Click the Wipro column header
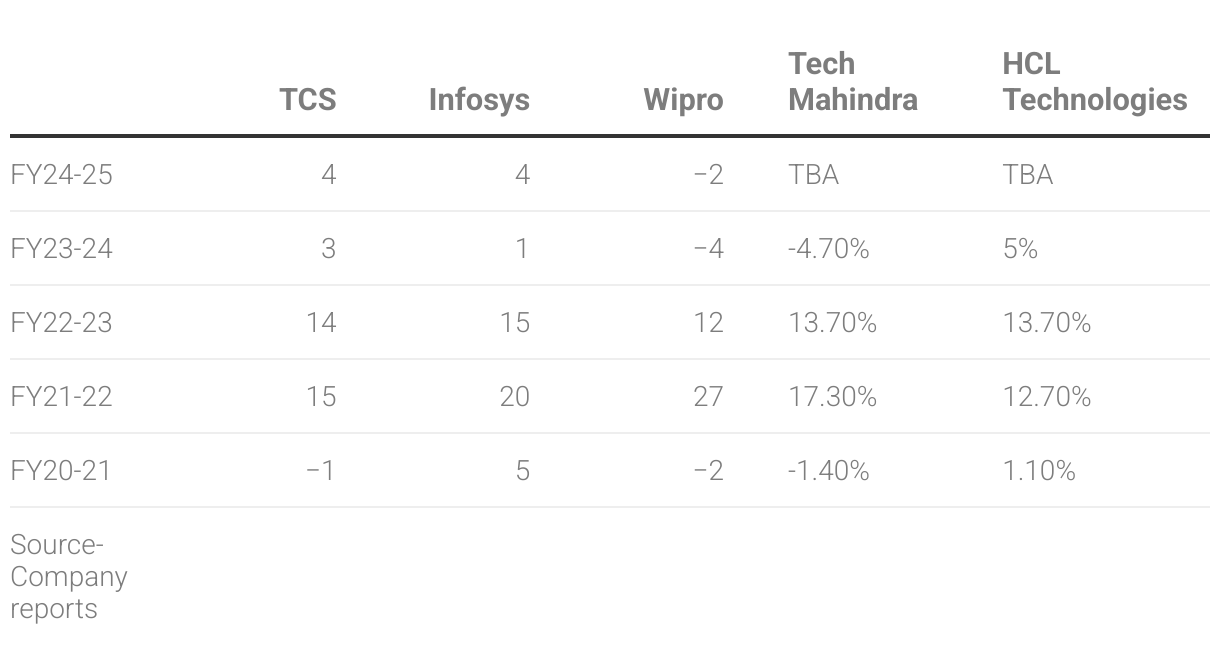The width and height of the screenshot is (1220, 654). click(683, 100)
